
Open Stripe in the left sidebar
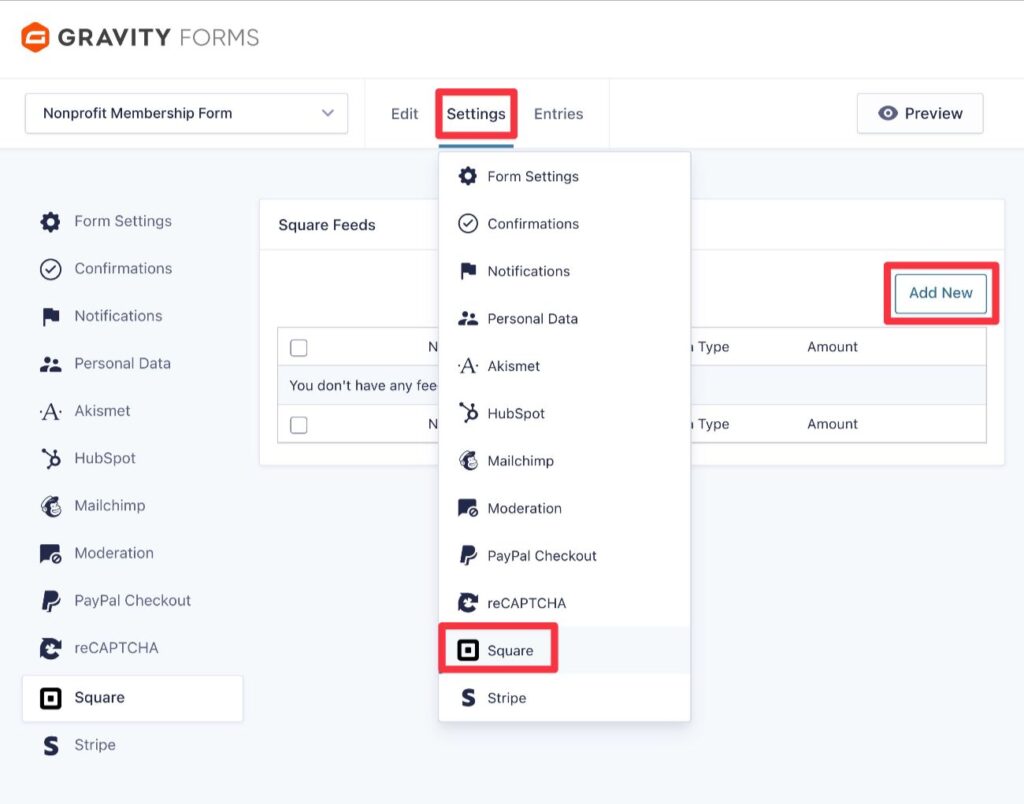(133, 745)
